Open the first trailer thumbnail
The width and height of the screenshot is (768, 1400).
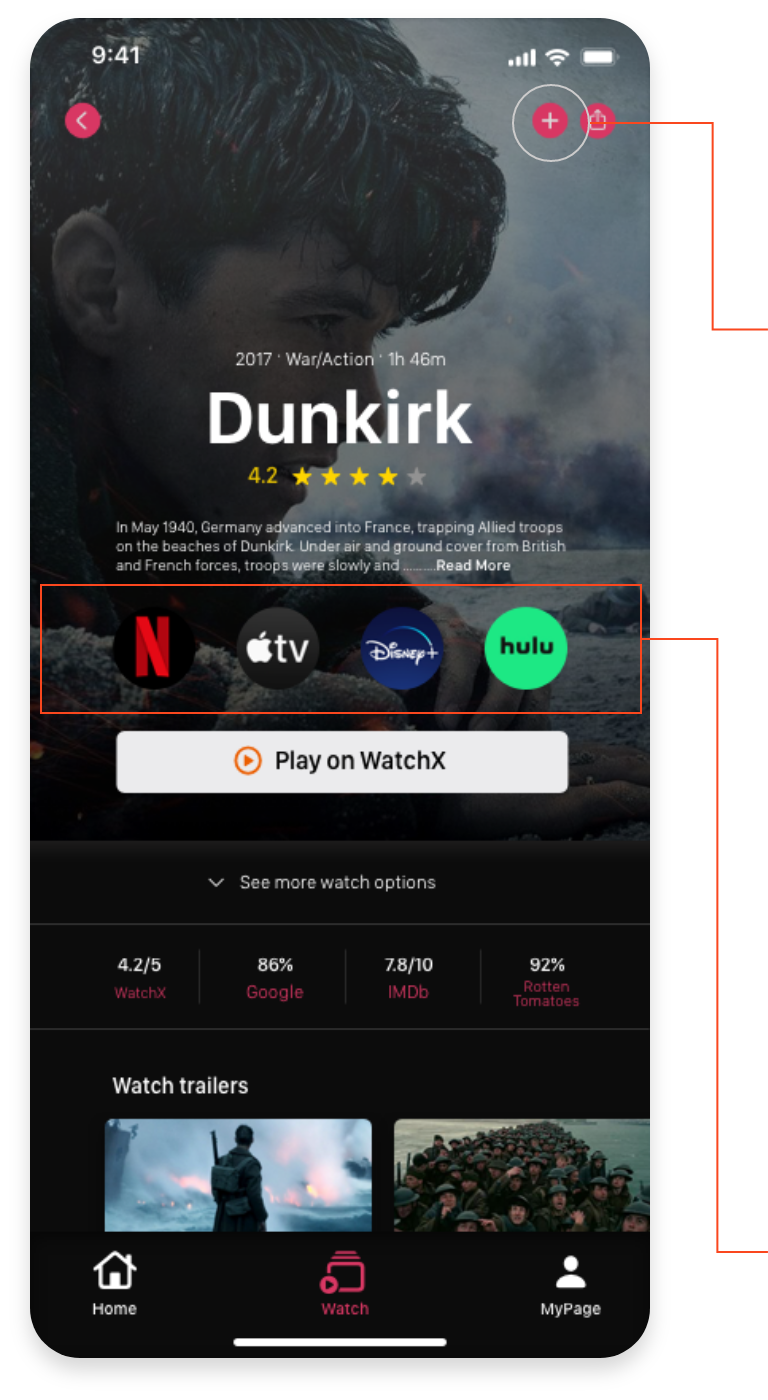click(239, 1175)
